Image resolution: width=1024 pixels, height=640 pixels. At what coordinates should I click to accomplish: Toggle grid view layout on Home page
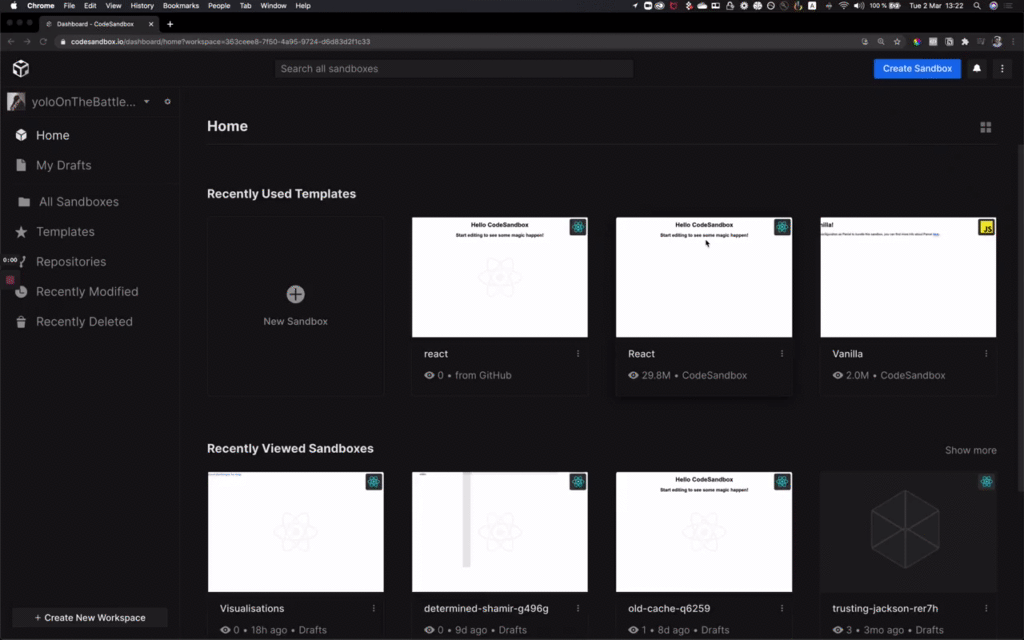tap(985, 127)
